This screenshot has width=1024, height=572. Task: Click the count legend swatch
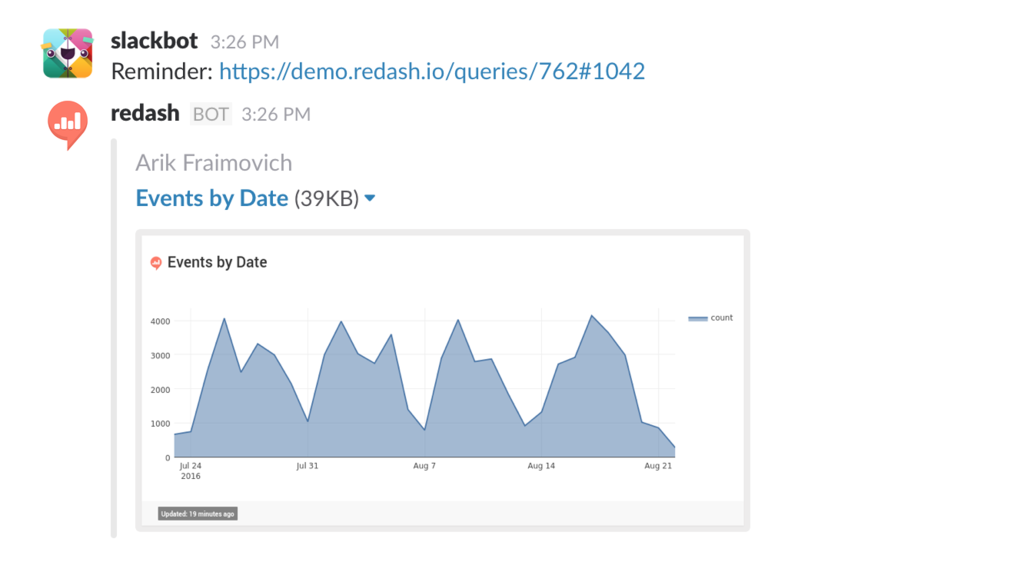[697, 318]
